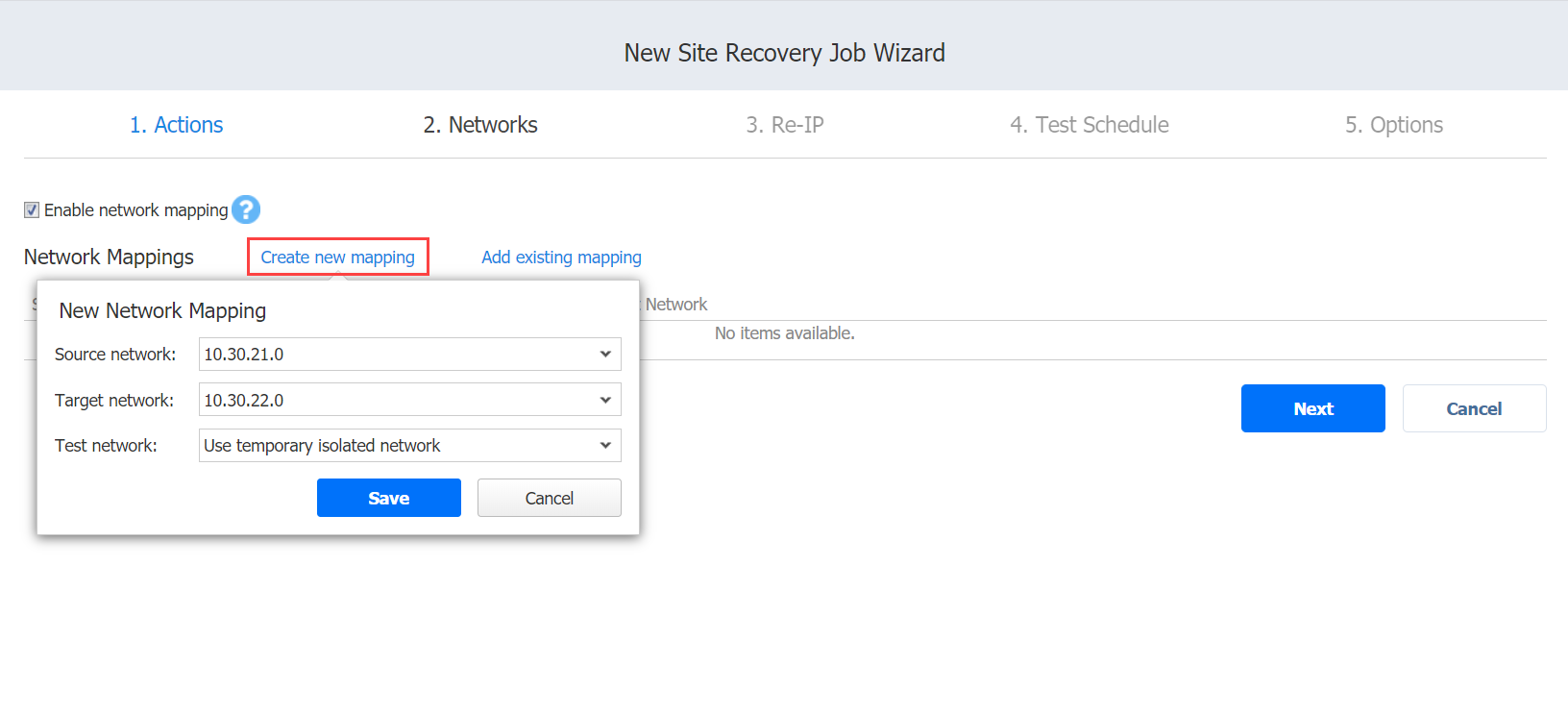The width and height of the screenshot is (1568, 712).
Task: Click the Network column header
Action: (x=676, y=304)
